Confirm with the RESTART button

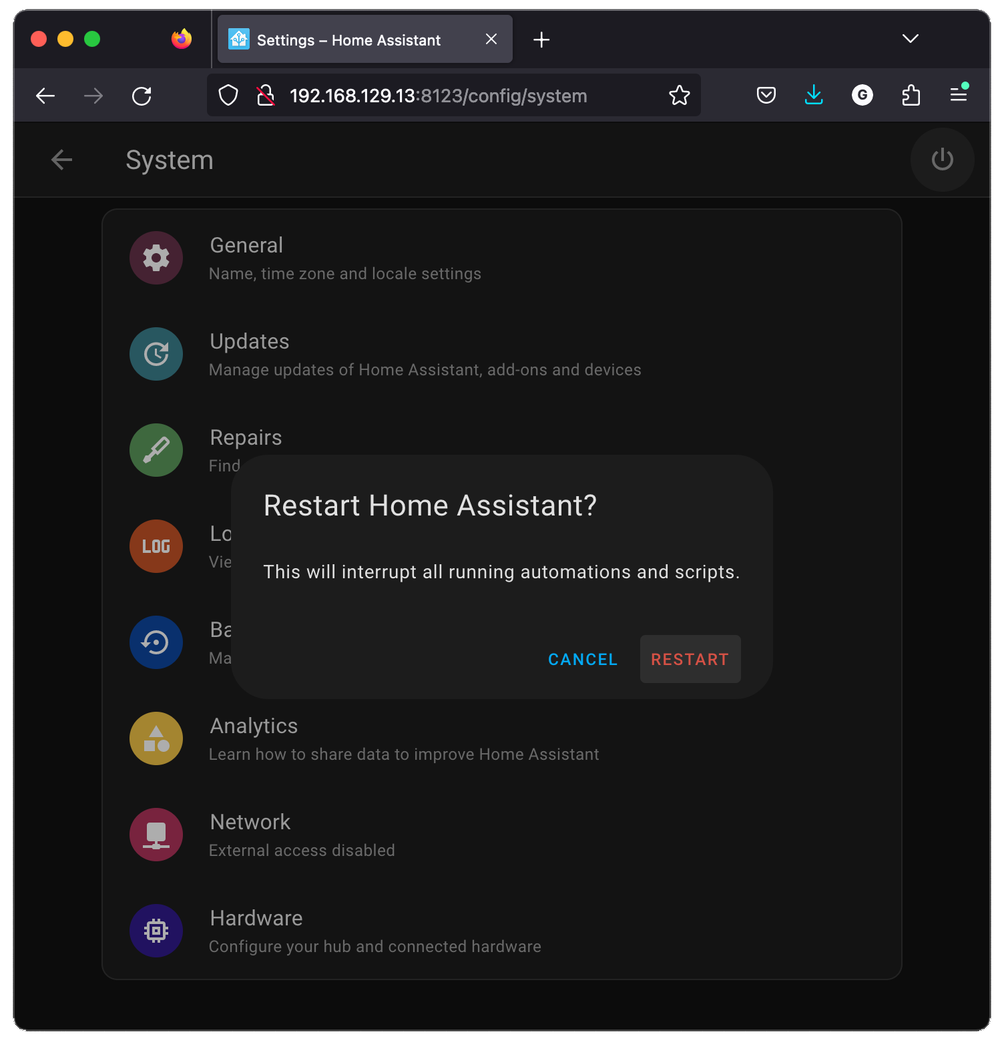[x=690, y=659]
